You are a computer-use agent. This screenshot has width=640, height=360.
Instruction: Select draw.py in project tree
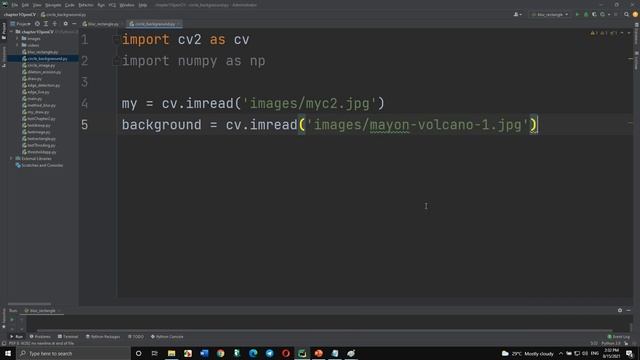pyautogui.click(x=32, y=78)
